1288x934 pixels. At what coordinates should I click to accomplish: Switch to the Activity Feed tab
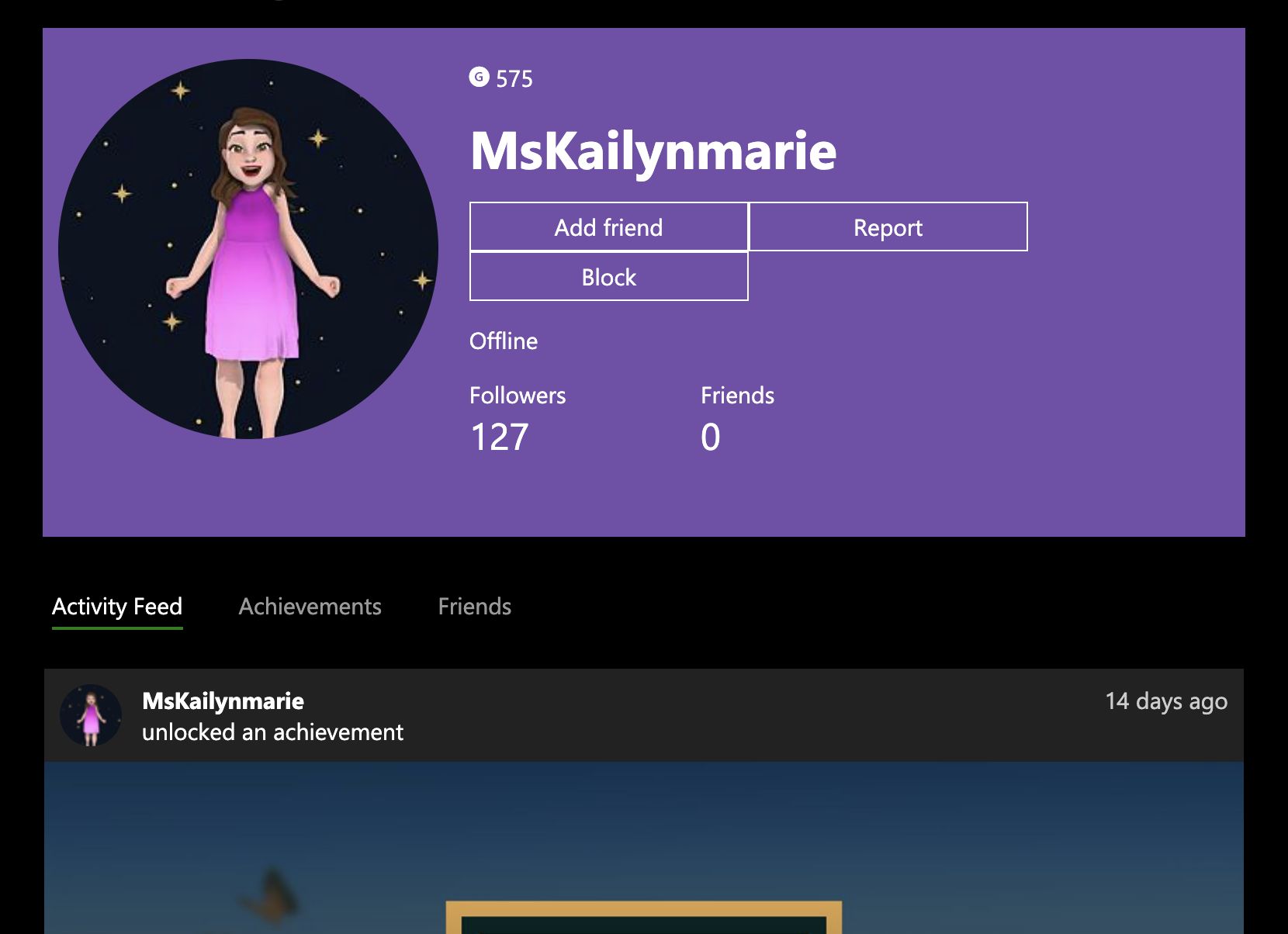[x=117, y=607]
